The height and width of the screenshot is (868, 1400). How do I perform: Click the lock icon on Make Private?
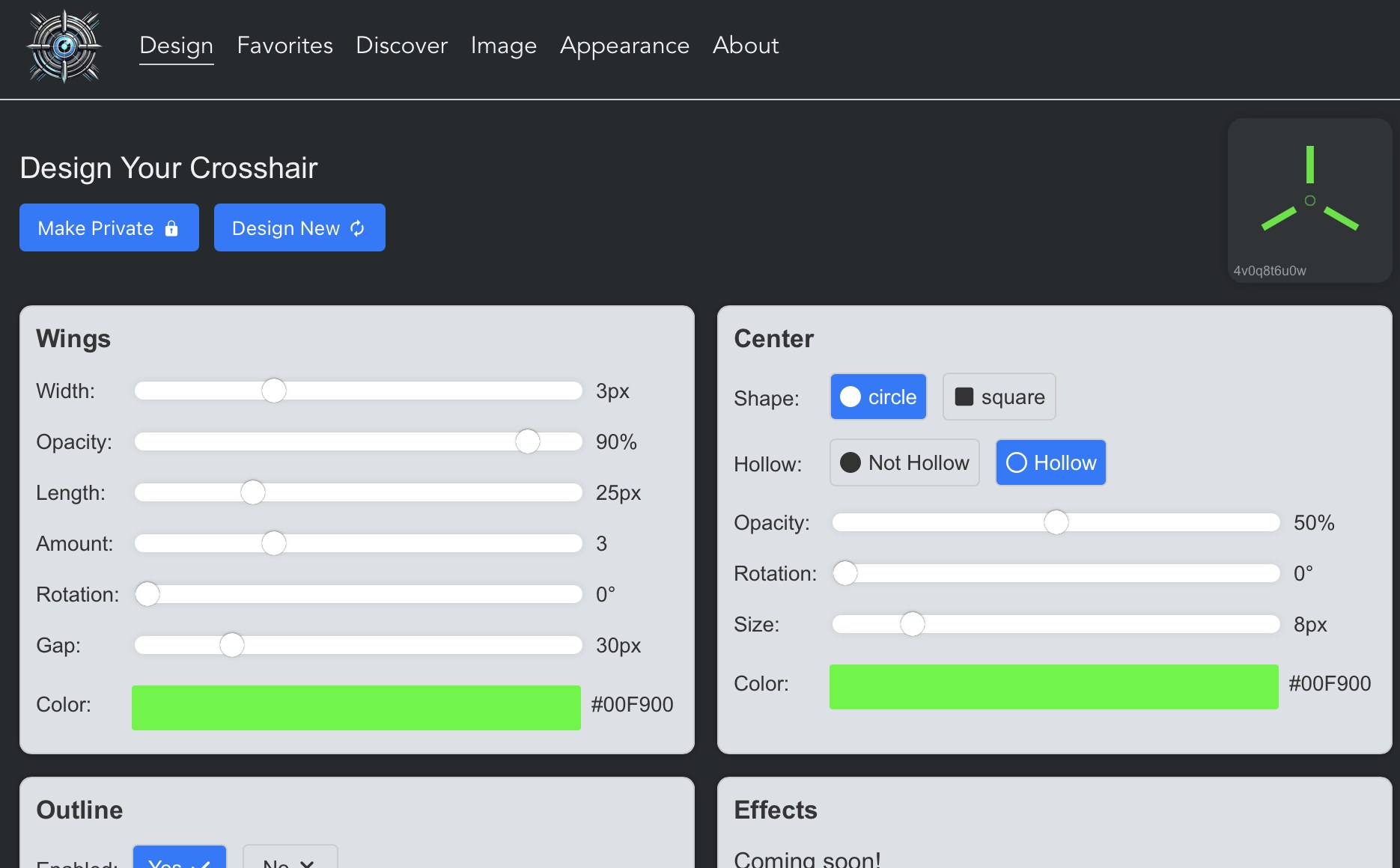coord(171,228)
